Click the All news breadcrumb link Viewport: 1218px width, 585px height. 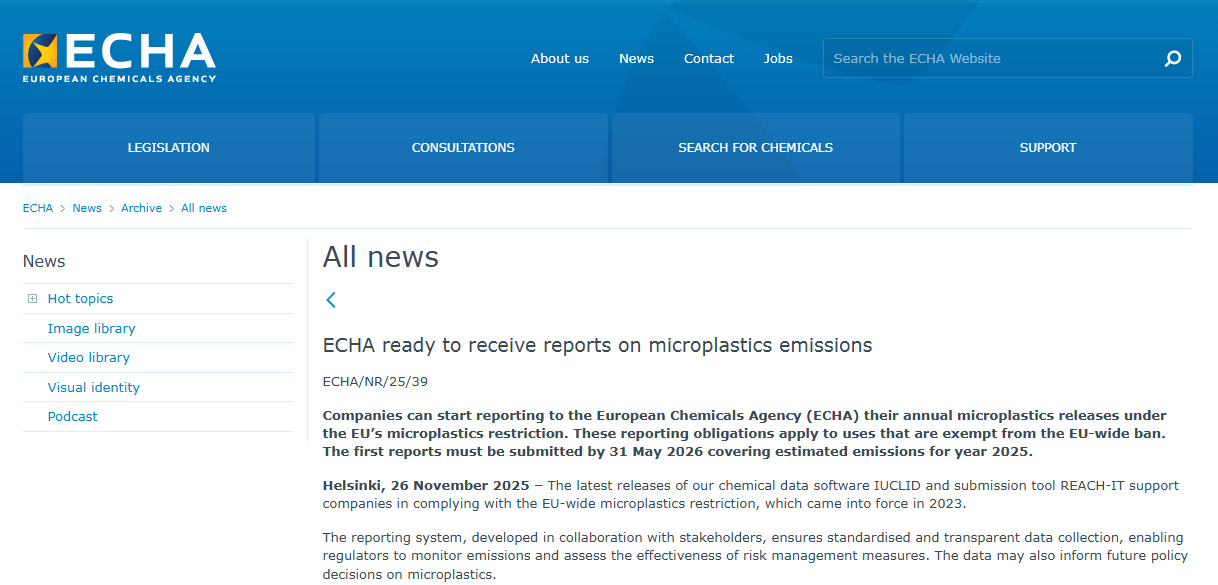point(204,208)
